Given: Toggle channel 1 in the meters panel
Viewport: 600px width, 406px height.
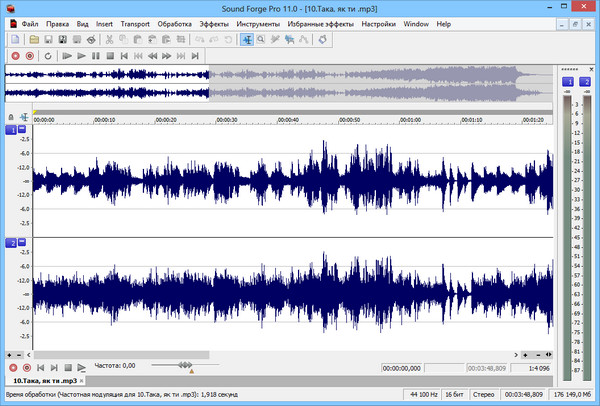Looking at the screenshot, I should pos(567,81).
